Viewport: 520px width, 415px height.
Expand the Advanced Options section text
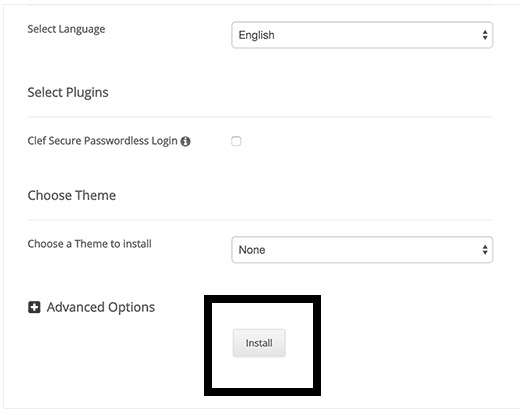coord(101,307)
